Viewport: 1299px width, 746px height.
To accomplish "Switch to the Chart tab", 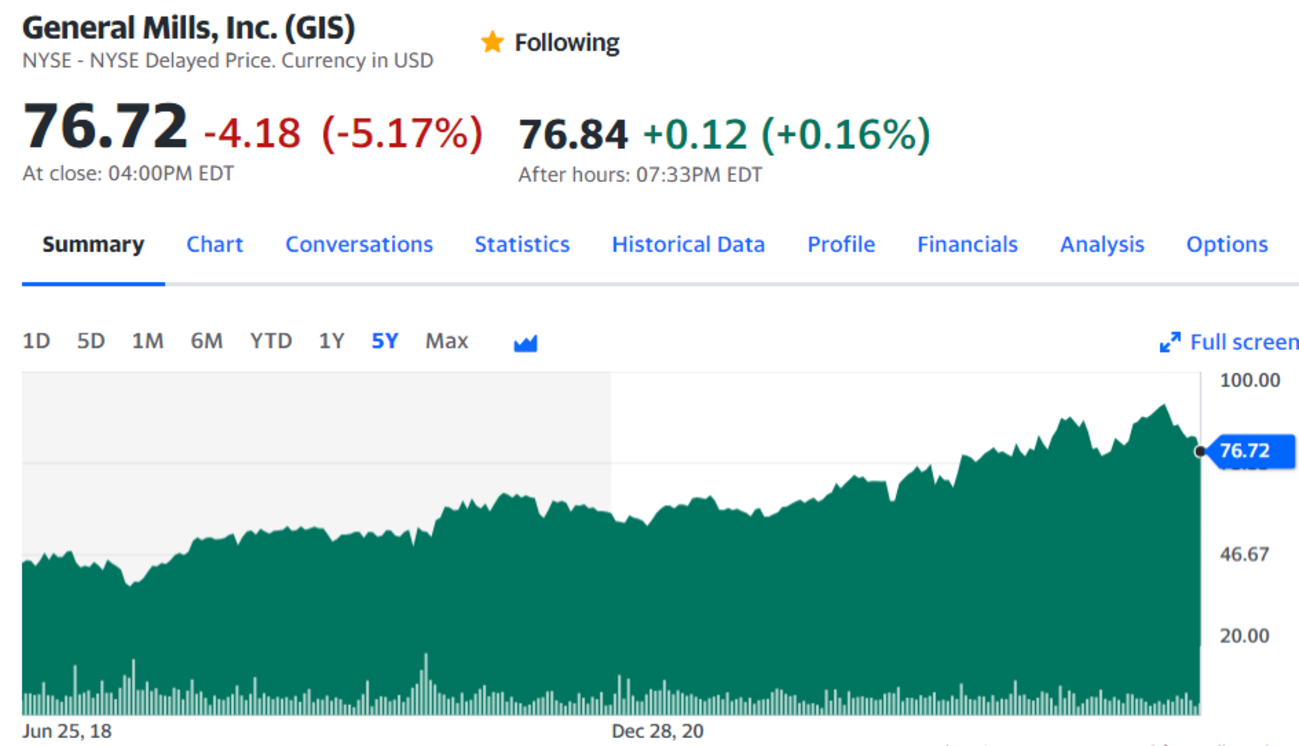I will (215, 245).
